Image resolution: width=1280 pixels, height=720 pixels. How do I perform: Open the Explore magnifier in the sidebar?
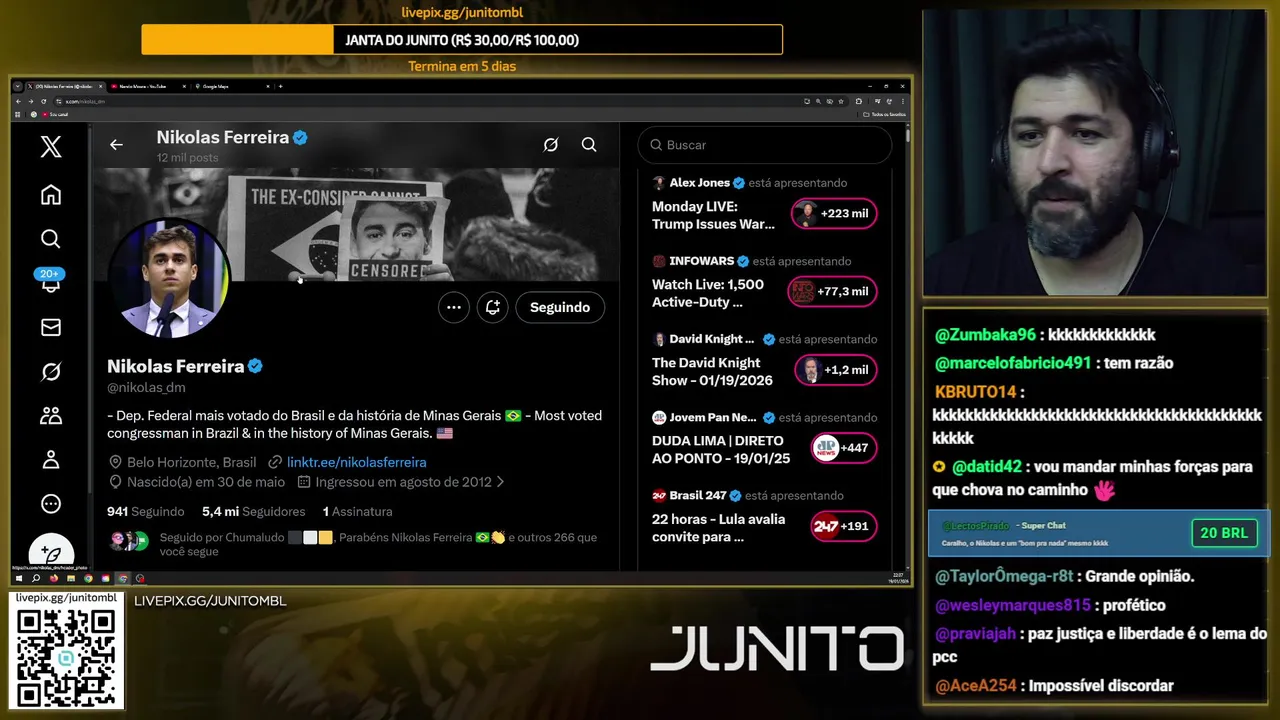coord(51,239)
